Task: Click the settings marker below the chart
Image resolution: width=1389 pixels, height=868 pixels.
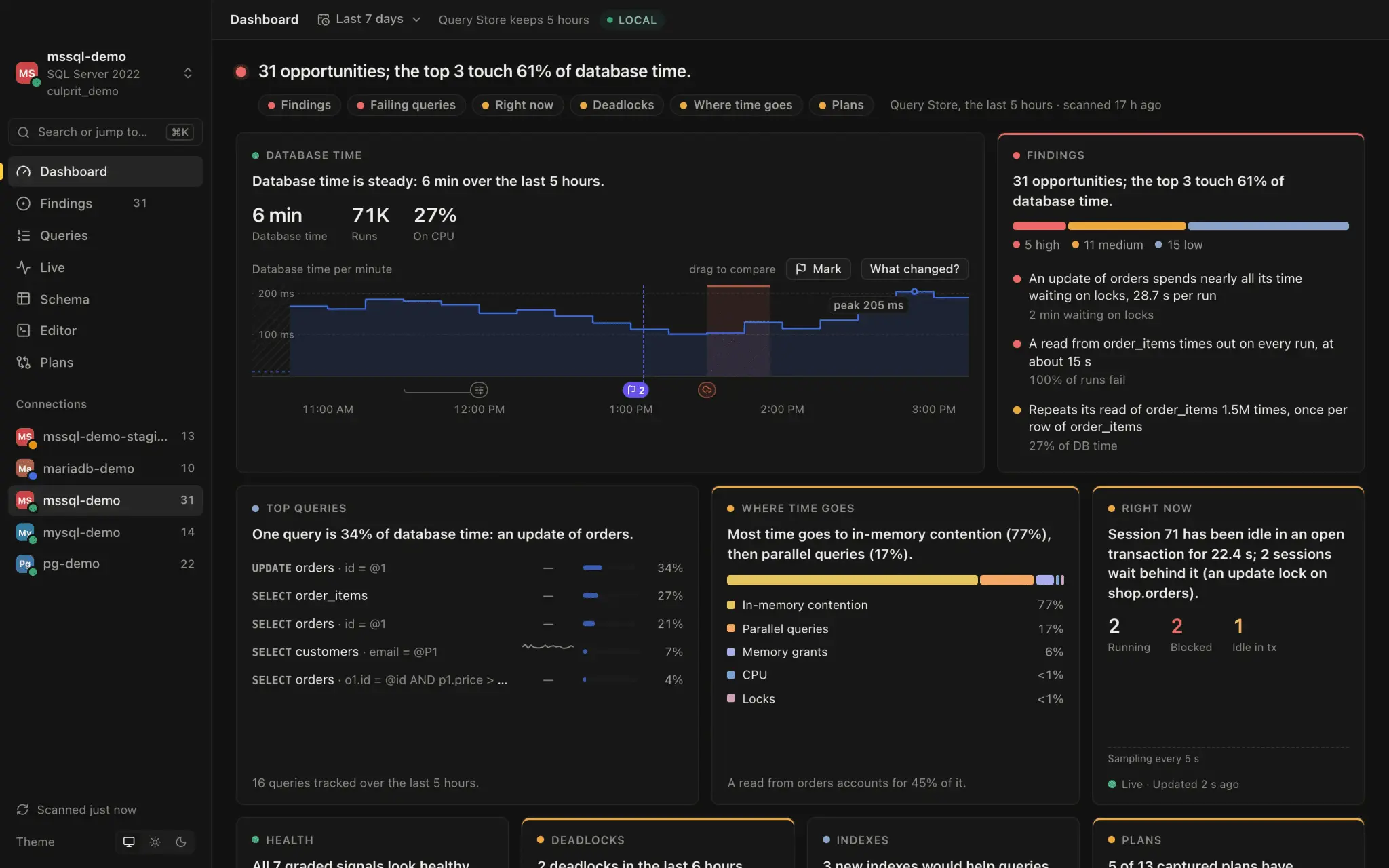Action: coord(479,390)
